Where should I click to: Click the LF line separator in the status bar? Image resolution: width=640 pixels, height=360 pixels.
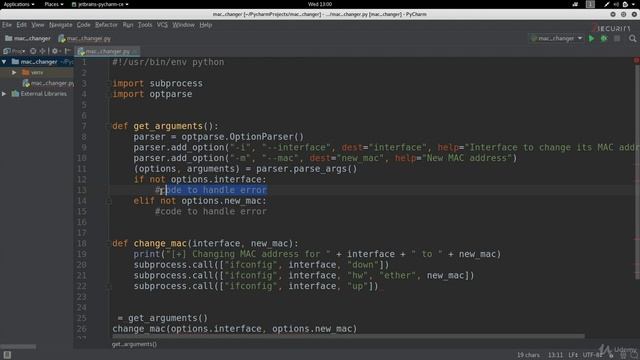pos(573,355)
